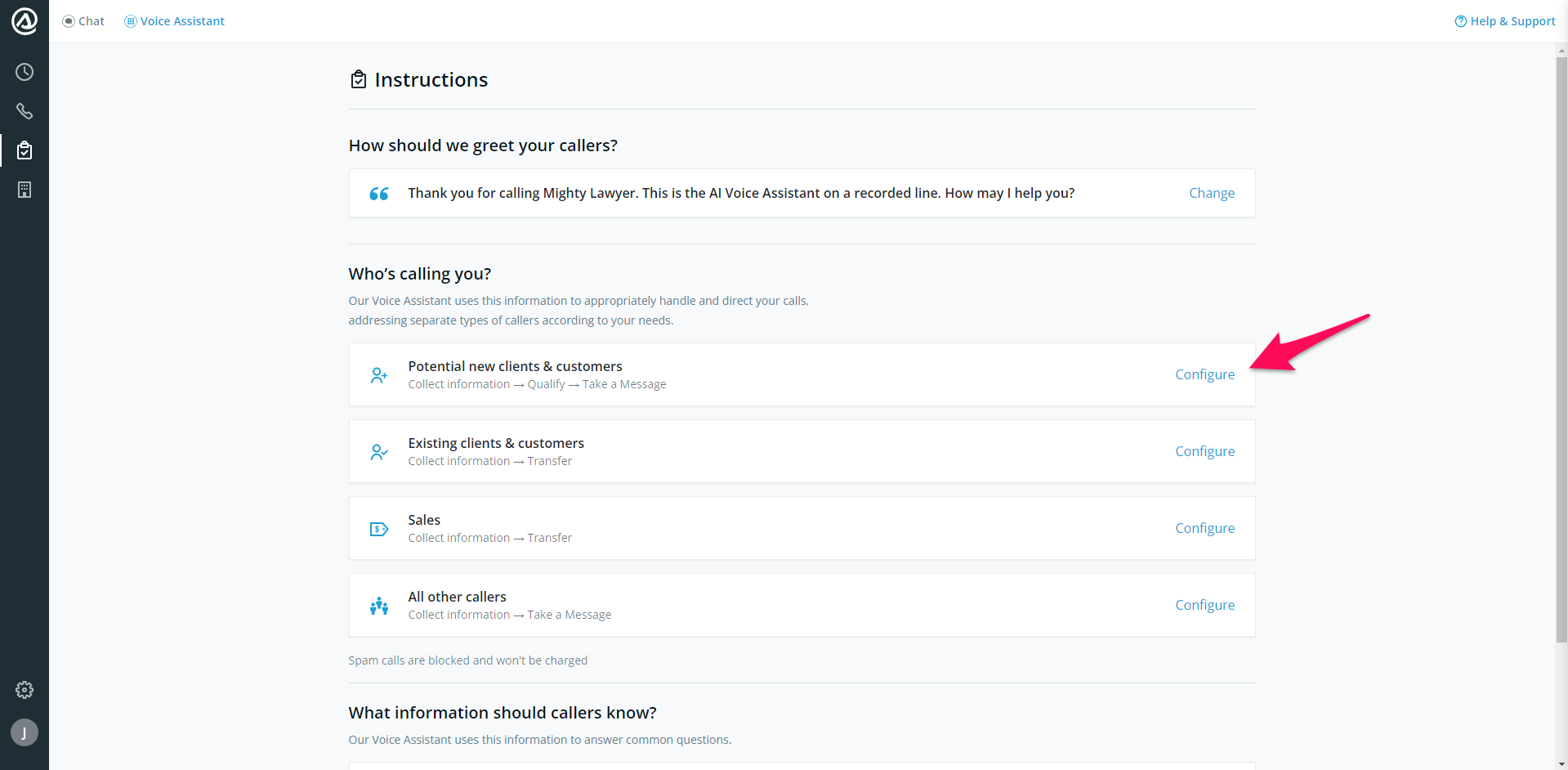Screen dimensions: 1568x770
Task: Open Help & Support link
Action: pyautogui.click(x=1505, y=21)
